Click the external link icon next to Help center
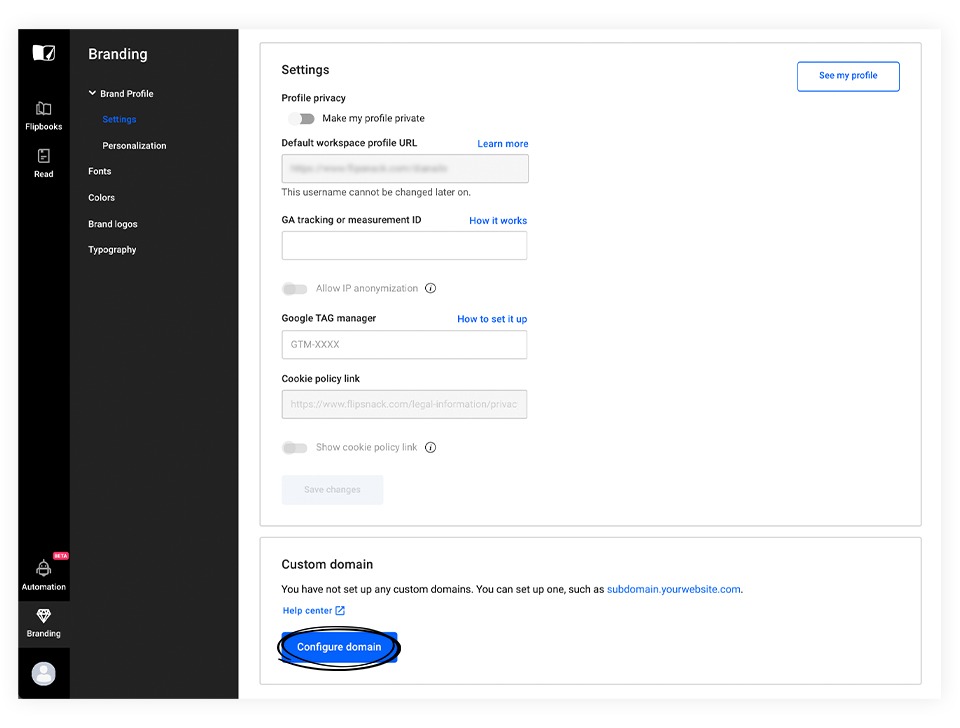Screen dimensions: 960x728 pyautogui.click(x=341, y=610)
